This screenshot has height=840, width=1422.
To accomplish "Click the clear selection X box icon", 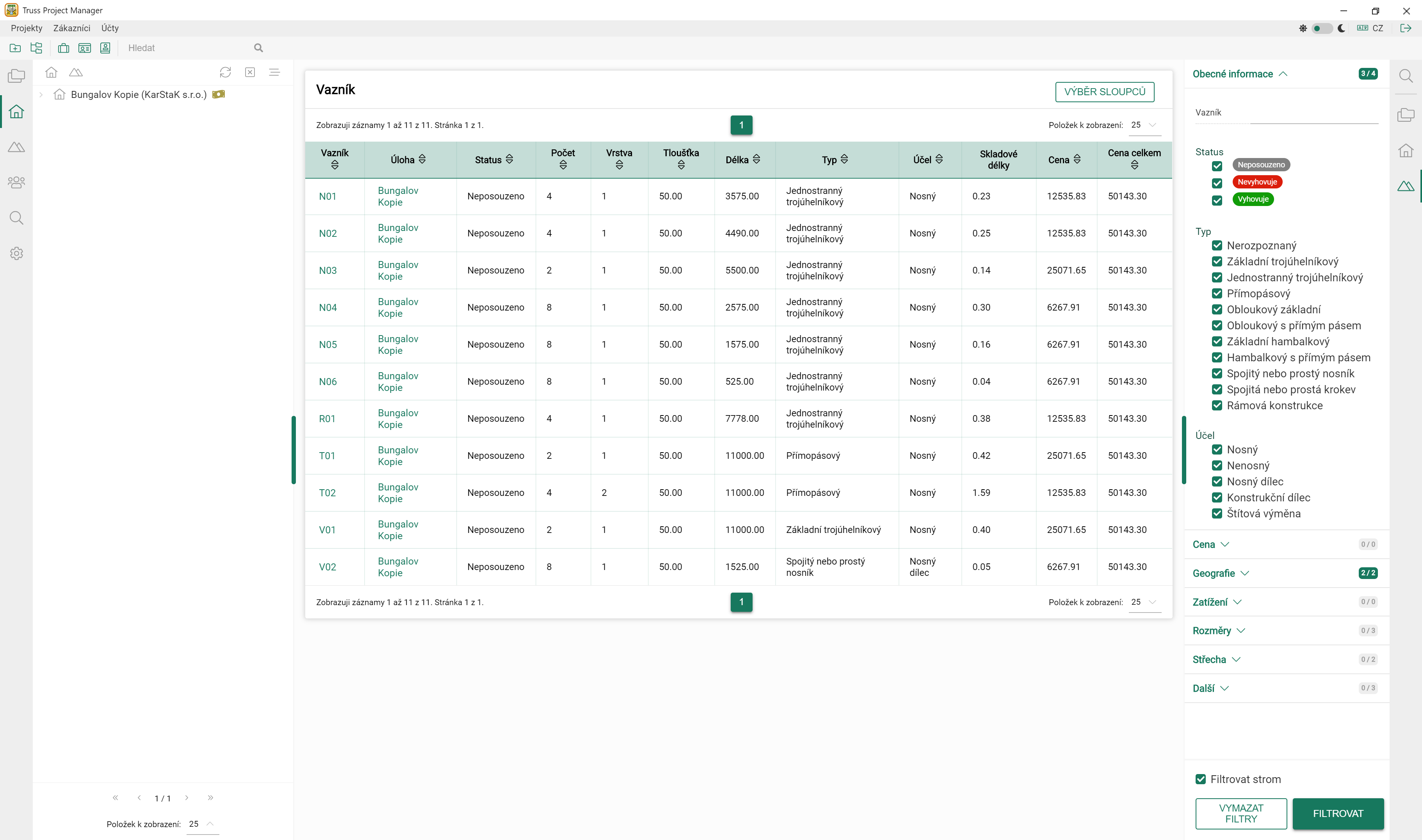I will pyautogui.click(x=250, y=72).
